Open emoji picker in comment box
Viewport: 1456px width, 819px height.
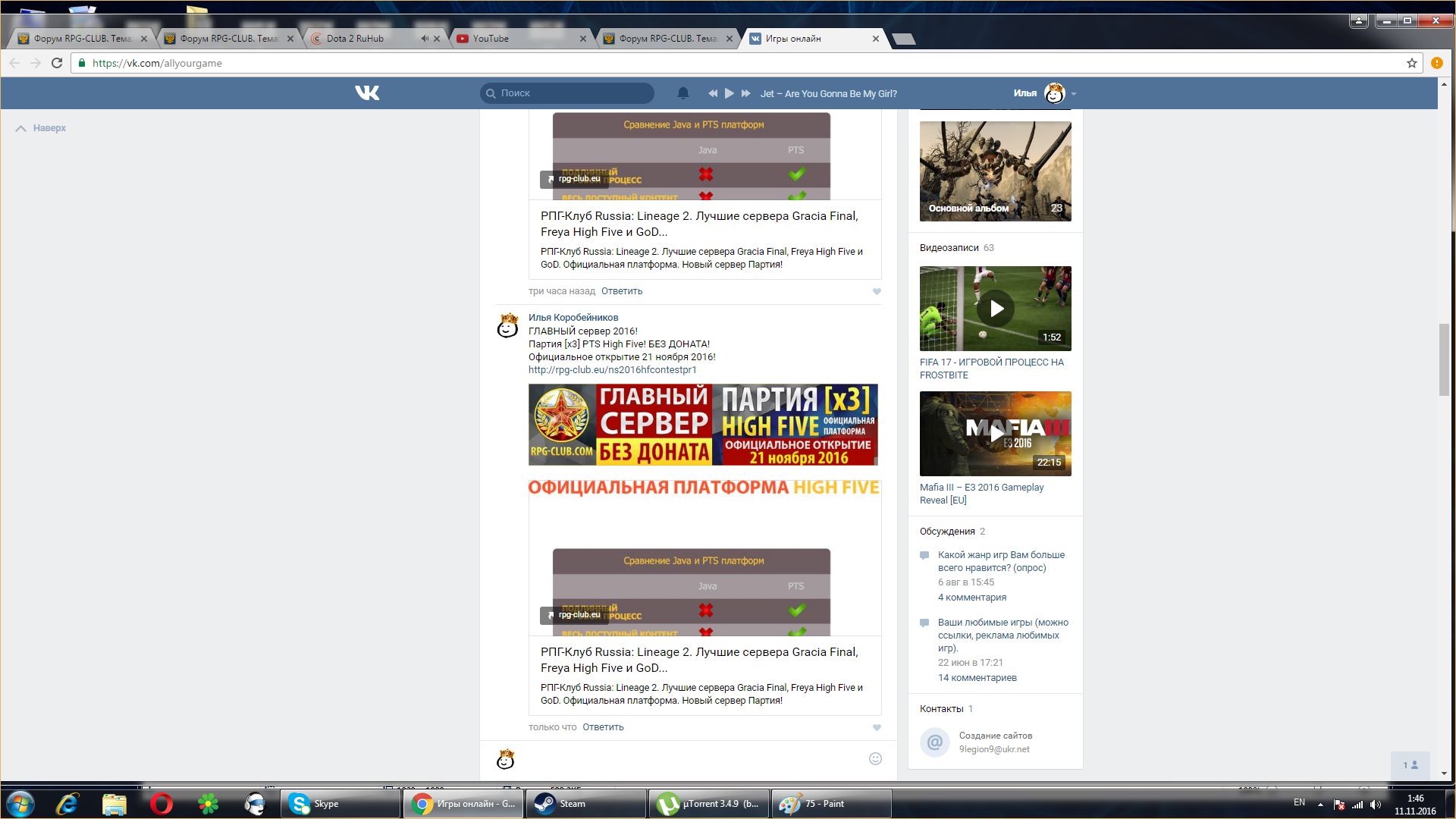click(875, 759)
